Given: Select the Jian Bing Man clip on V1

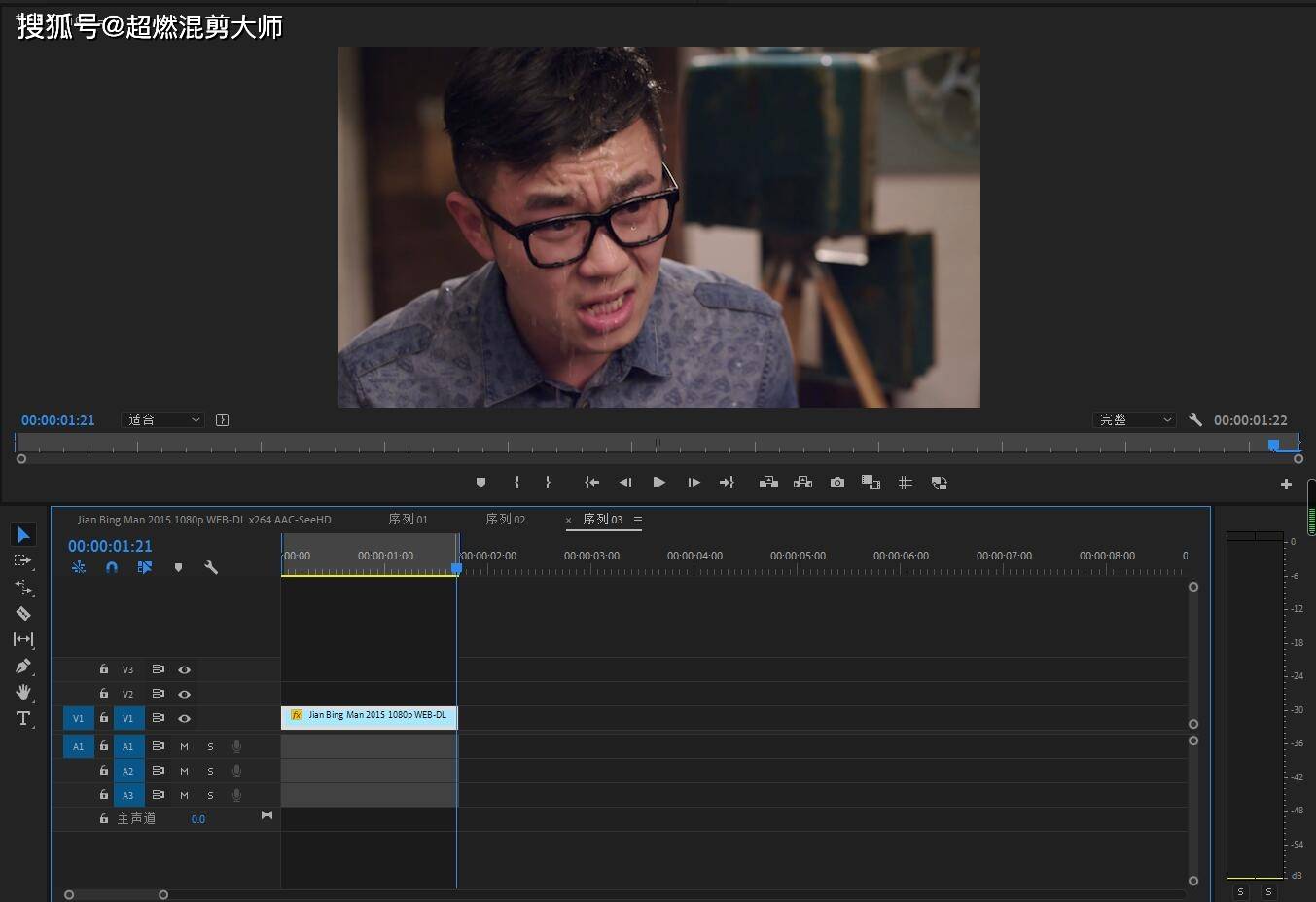Looking at the screenshot, I should pos(369,717).
